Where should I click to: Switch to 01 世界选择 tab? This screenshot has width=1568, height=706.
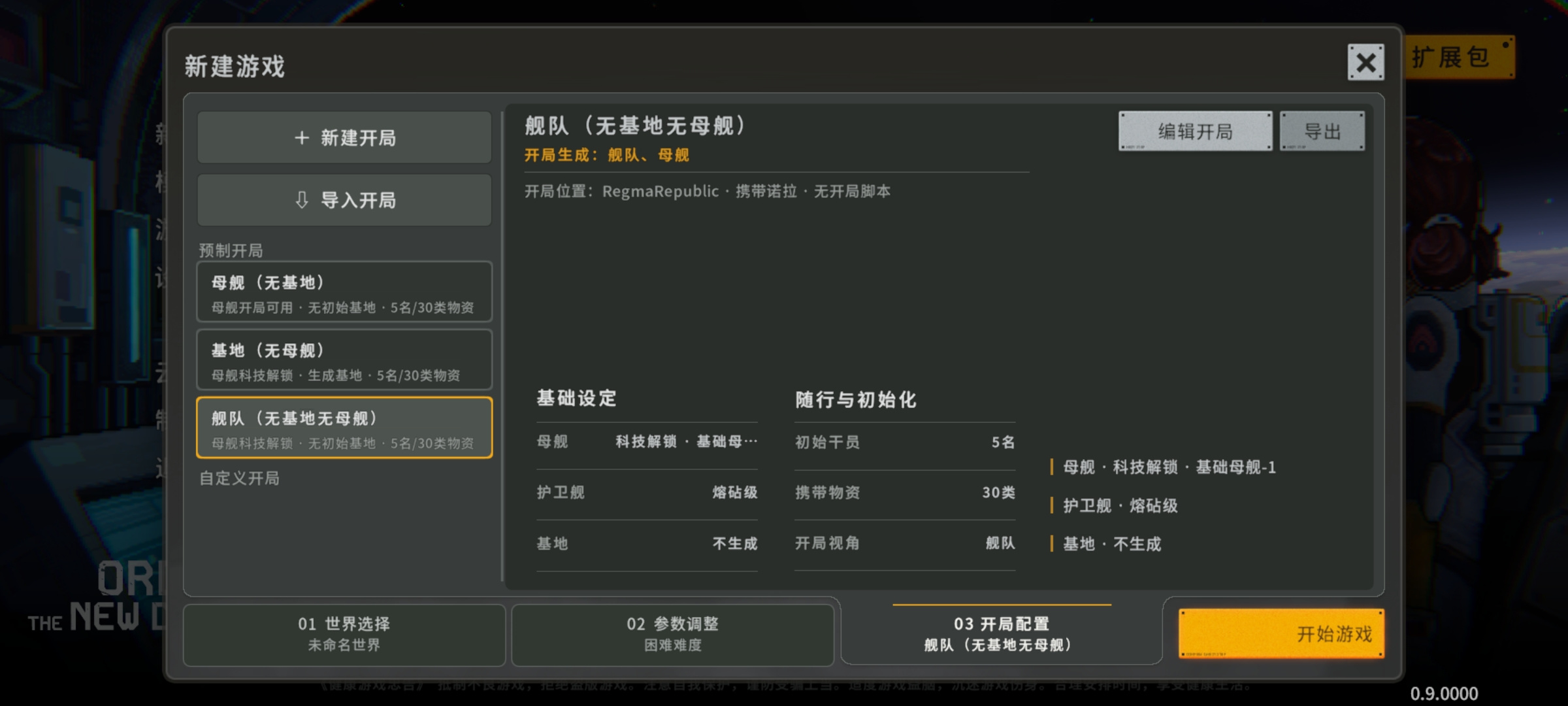pyautogui.click(x=344, y=634)
